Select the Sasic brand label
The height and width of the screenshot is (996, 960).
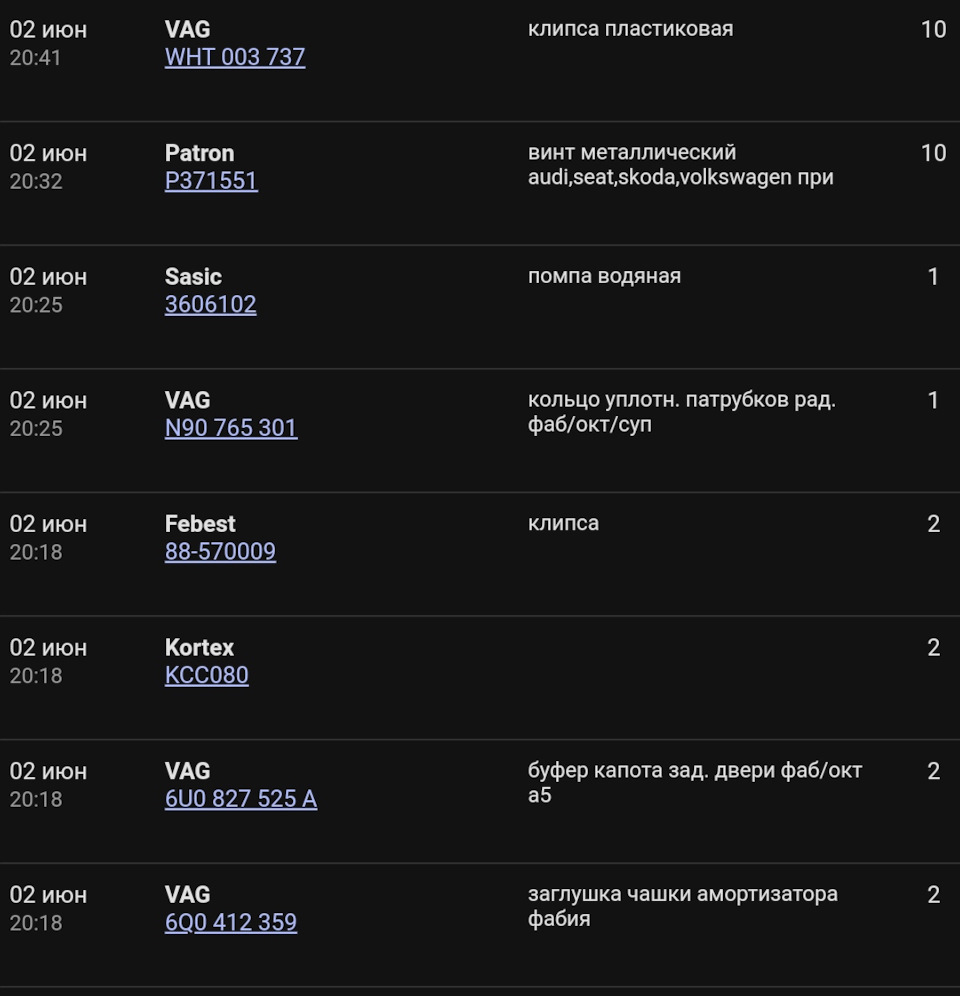pyautogui.click(x=193, y=277)
